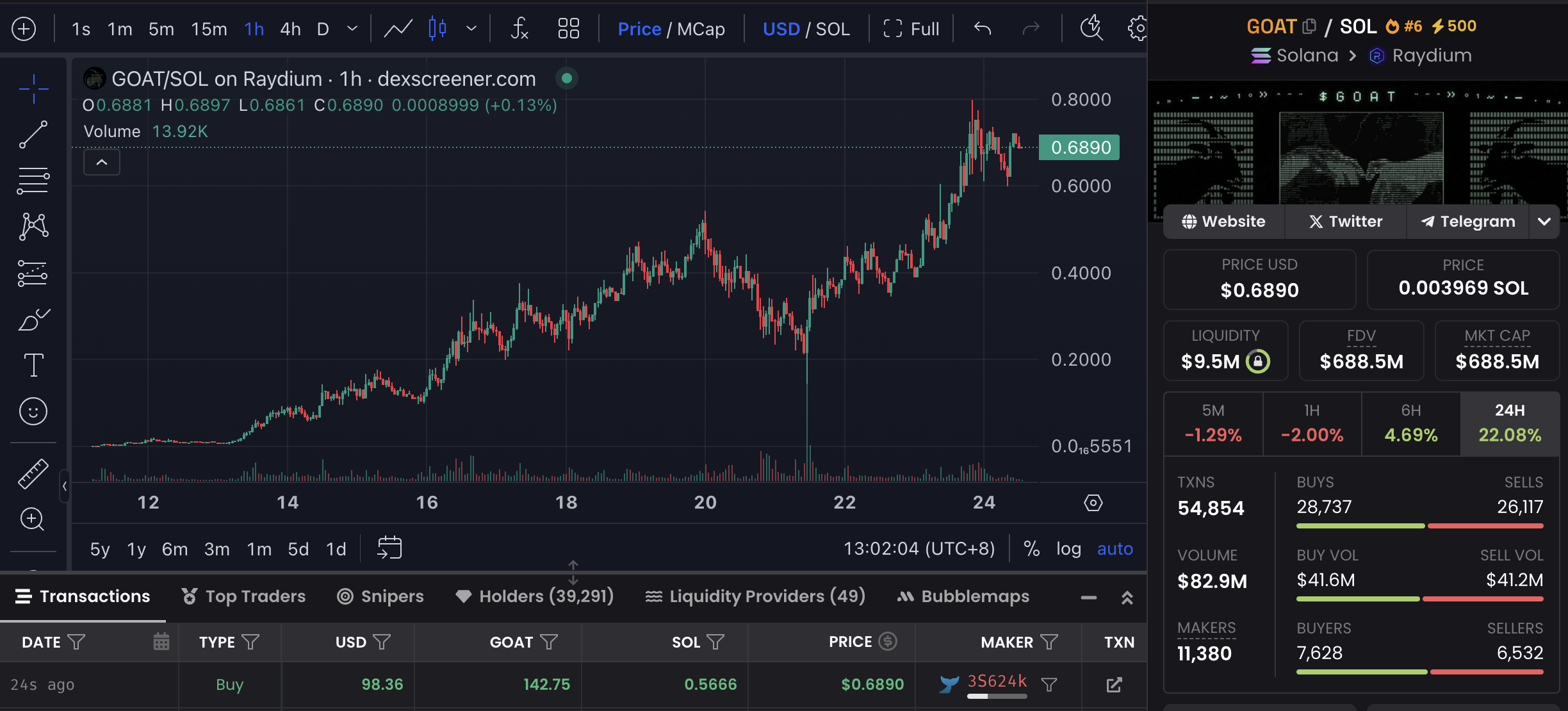Open the indicators fx menu
Screen dimensions: 1568x711
click(519, 29)
